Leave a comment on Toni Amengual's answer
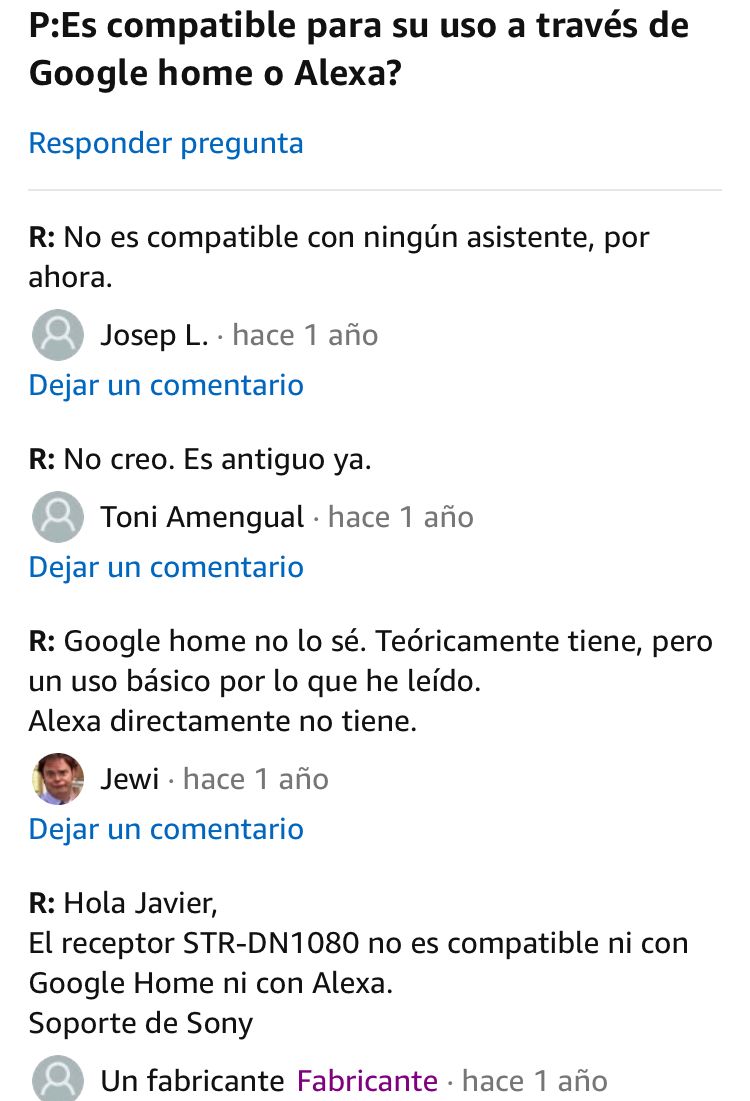The image size is (750, 1101). [166, 567]
